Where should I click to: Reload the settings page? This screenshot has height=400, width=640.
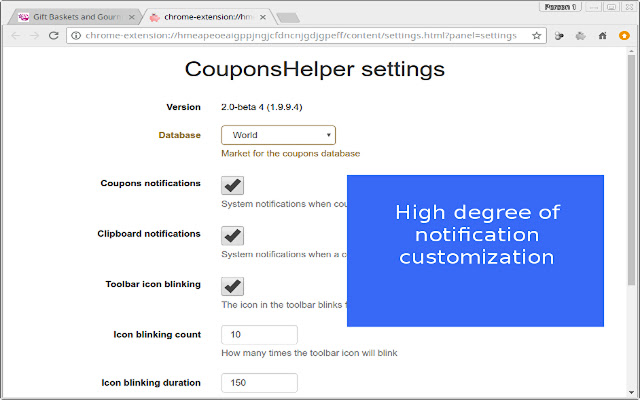(53, 36)
